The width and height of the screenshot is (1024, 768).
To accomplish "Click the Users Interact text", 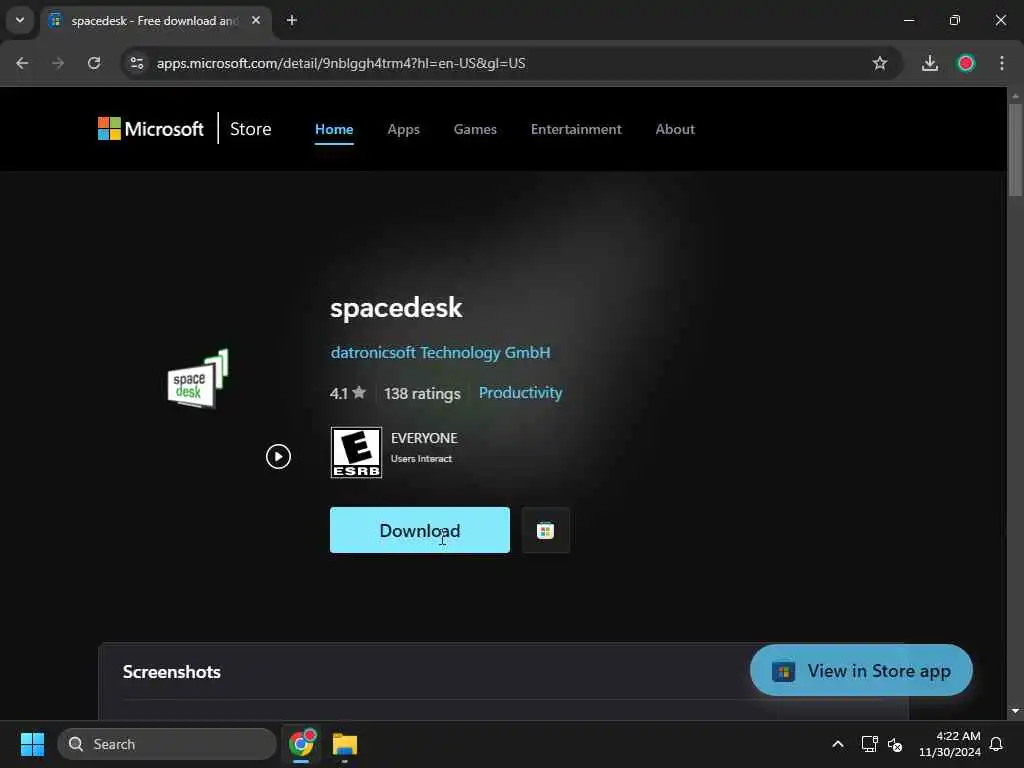I will pyautogui.click(x=421, y=459).
